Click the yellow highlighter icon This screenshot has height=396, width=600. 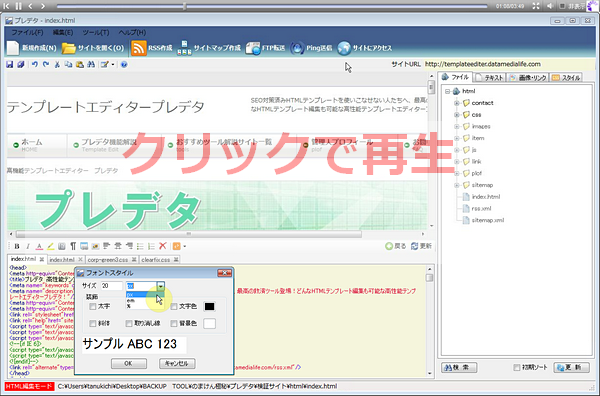point(50,246)
